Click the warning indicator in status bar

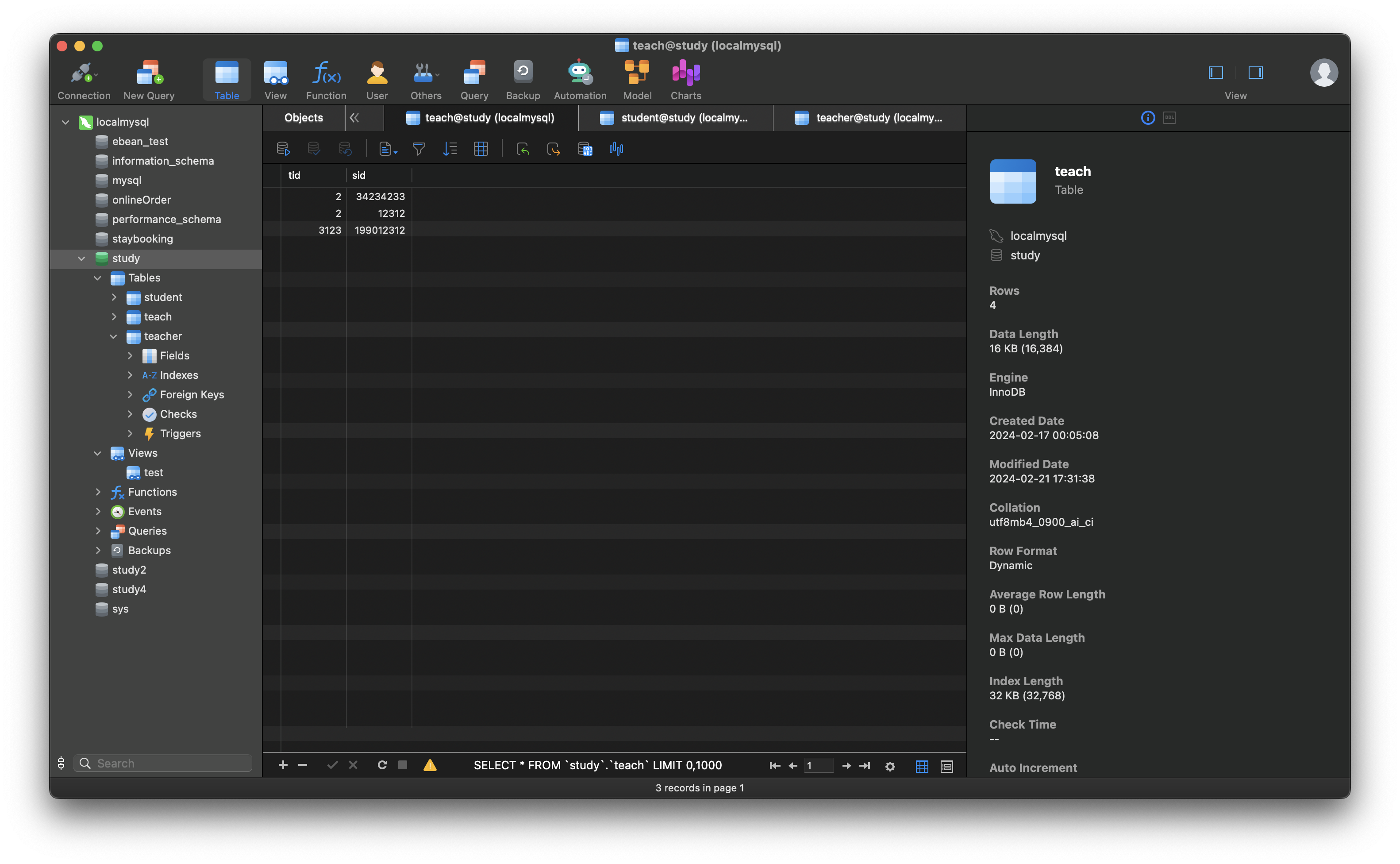tap(429, 765)
